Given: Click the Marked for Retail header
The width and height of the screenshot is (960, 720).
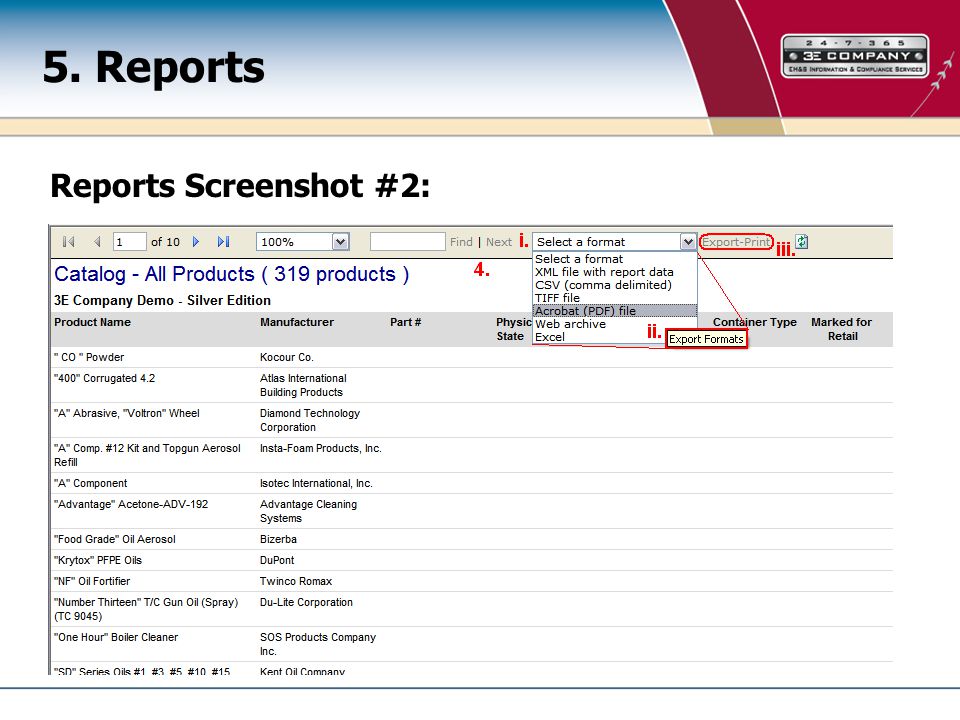Looking at the screenshot, I should (x=842, y=329).
